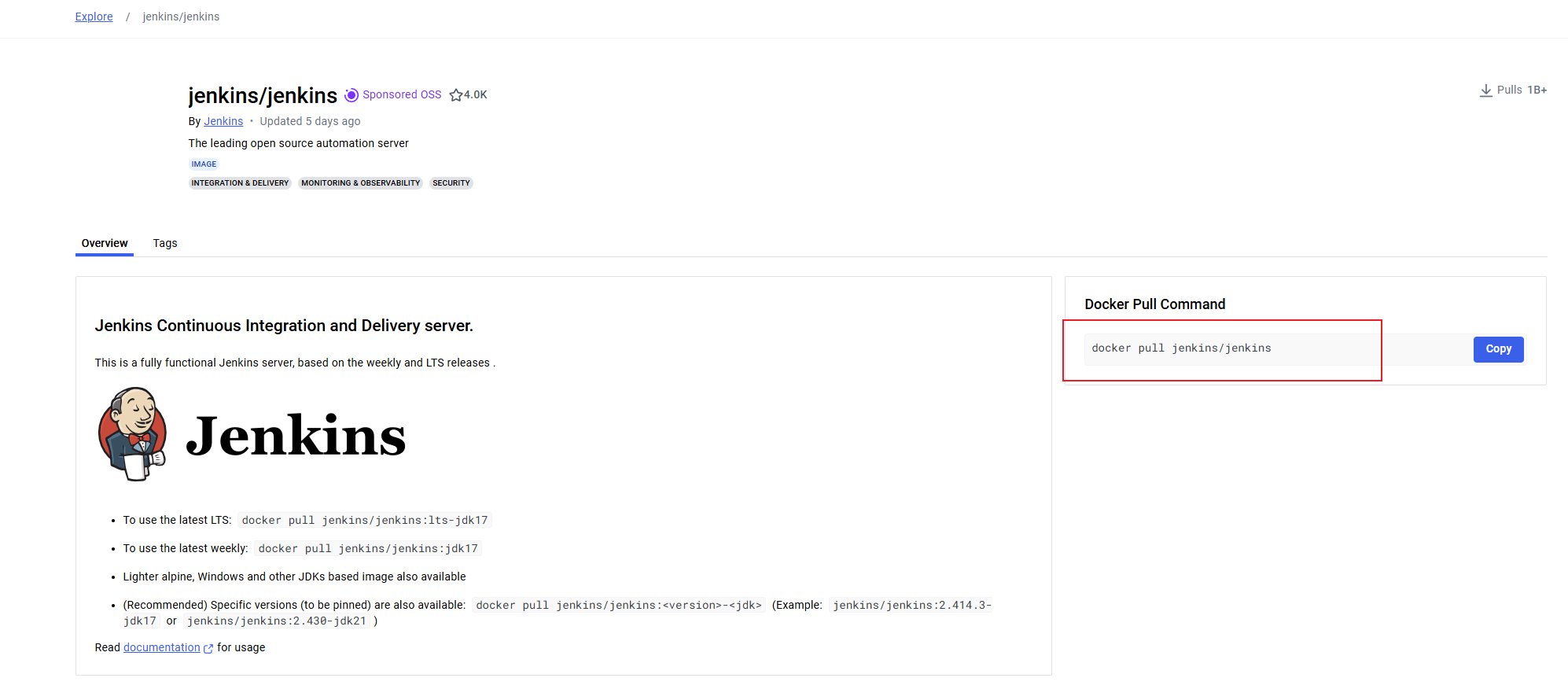Screen dimensions: 1568x689
Task: Click the jenkins/jenkins:2.430-jdk21 example code
Action: coord(277,621)
